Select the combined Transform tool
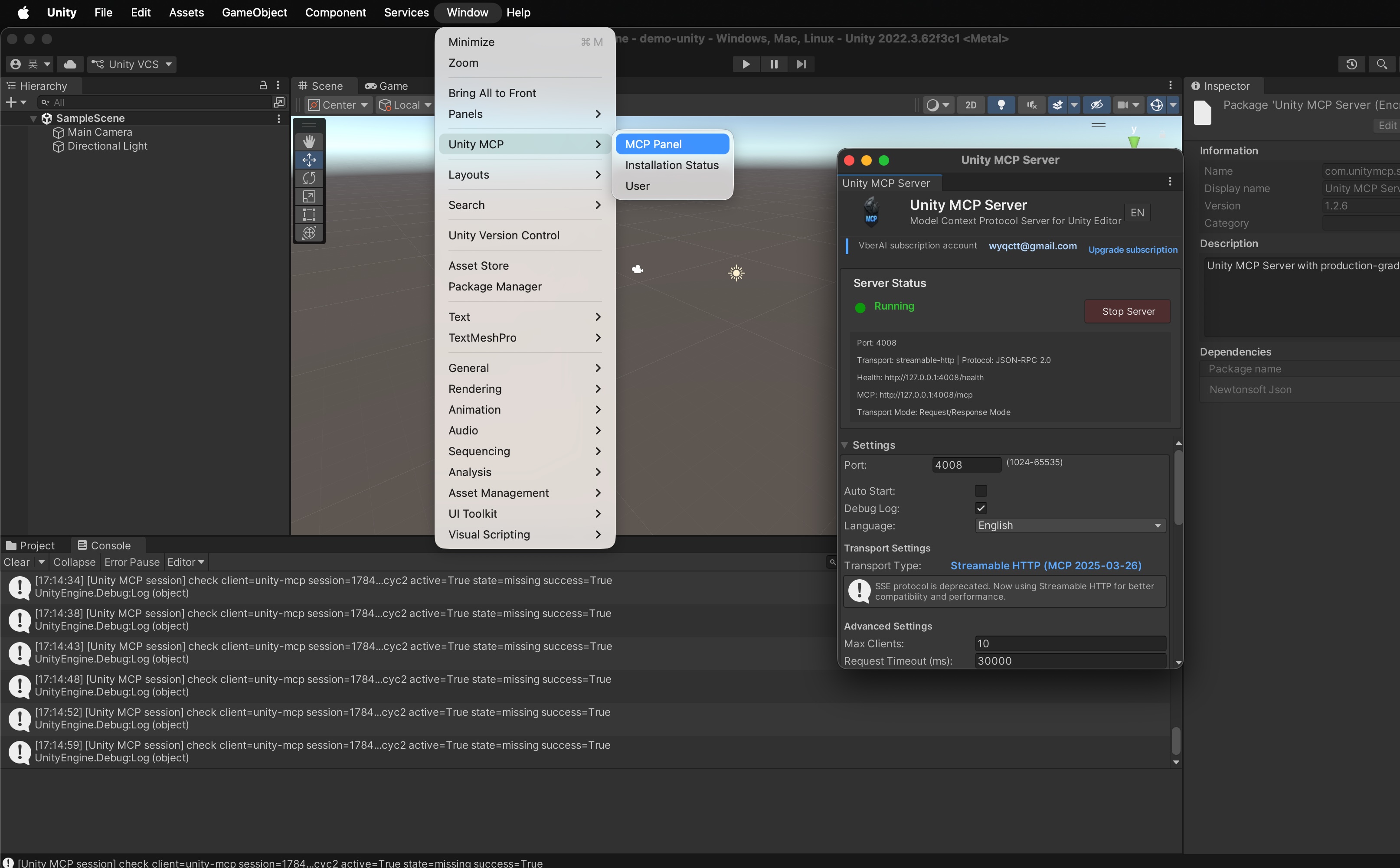Screen dimensions: 1400x868 (x=309, y=233)
